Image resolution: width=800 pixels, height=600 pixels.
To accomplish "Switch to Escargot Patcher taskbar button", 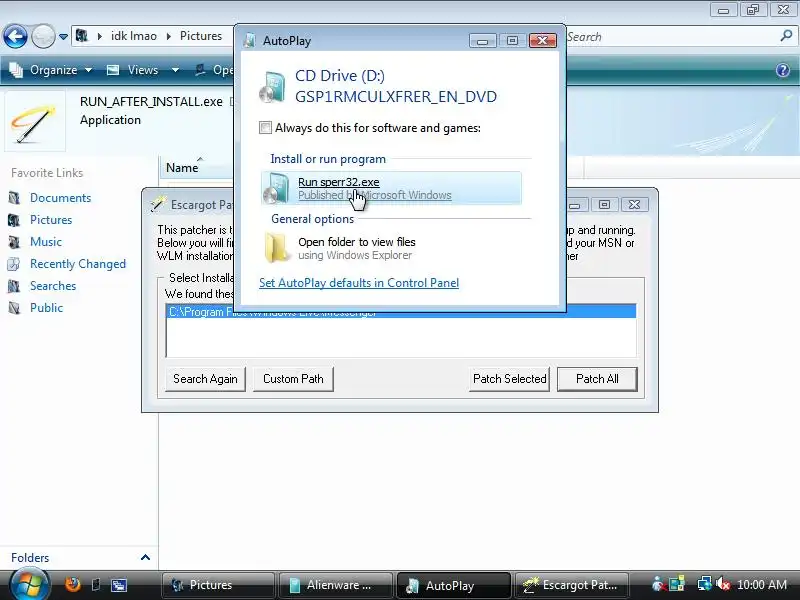I will tap(571, 585).
